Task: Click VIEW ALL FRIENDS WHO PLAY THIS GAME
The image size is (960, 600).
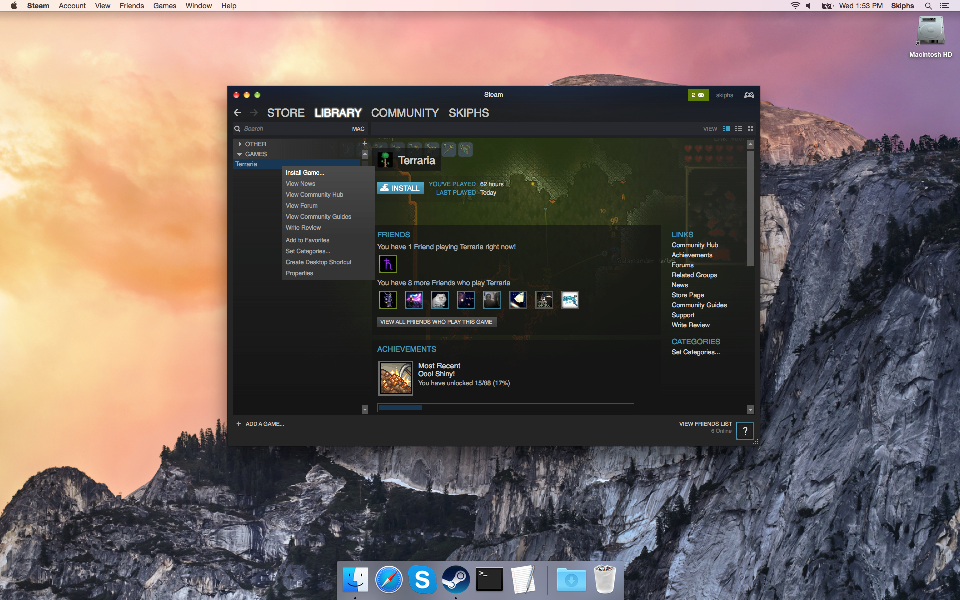Action: [437, 321]
